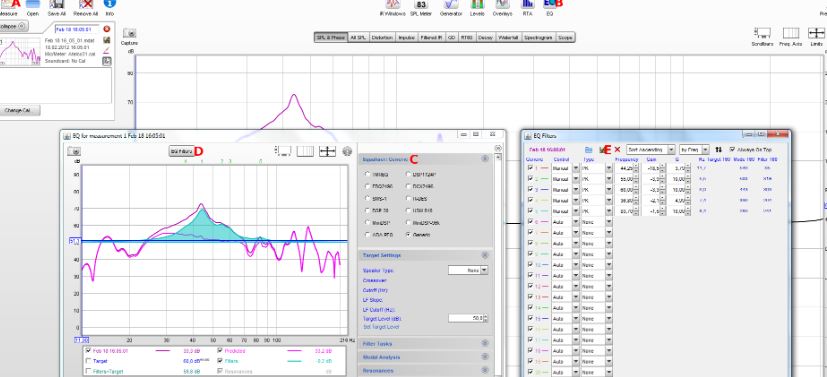Click the EQ Filters button
The image size is (827, 377).
point(181,151)
